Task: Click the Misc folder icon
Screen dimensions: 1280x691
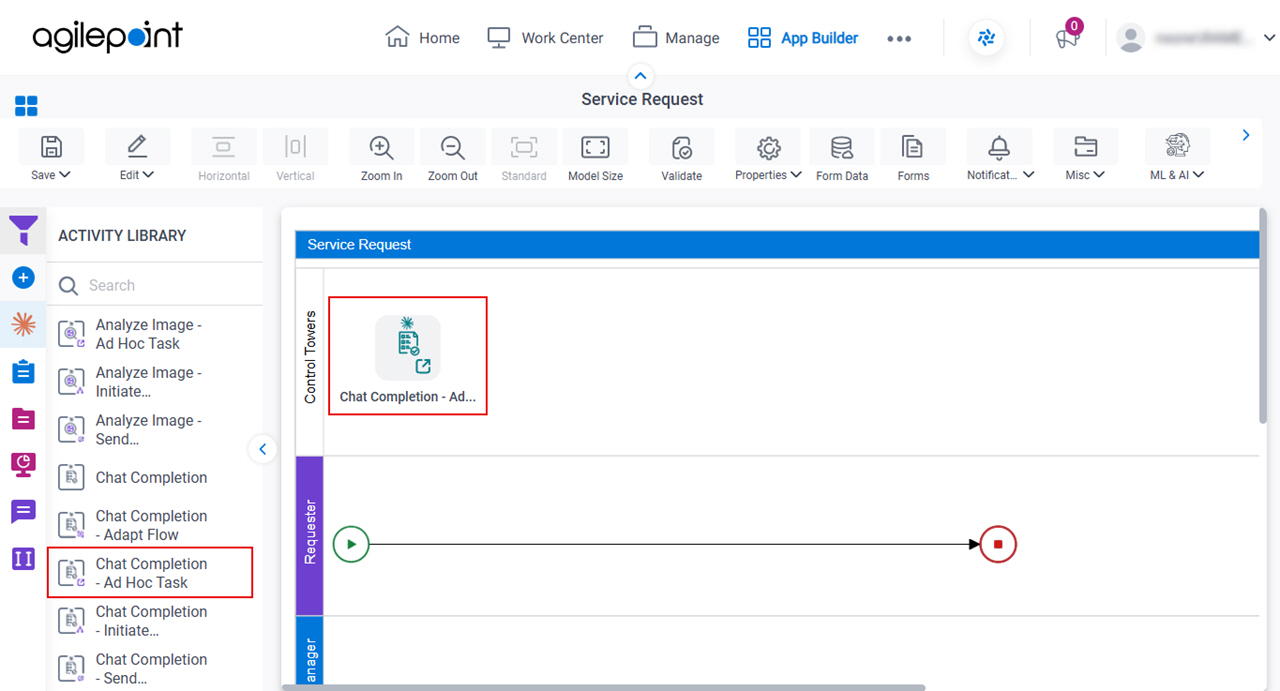Action: tap(1085, 147)
